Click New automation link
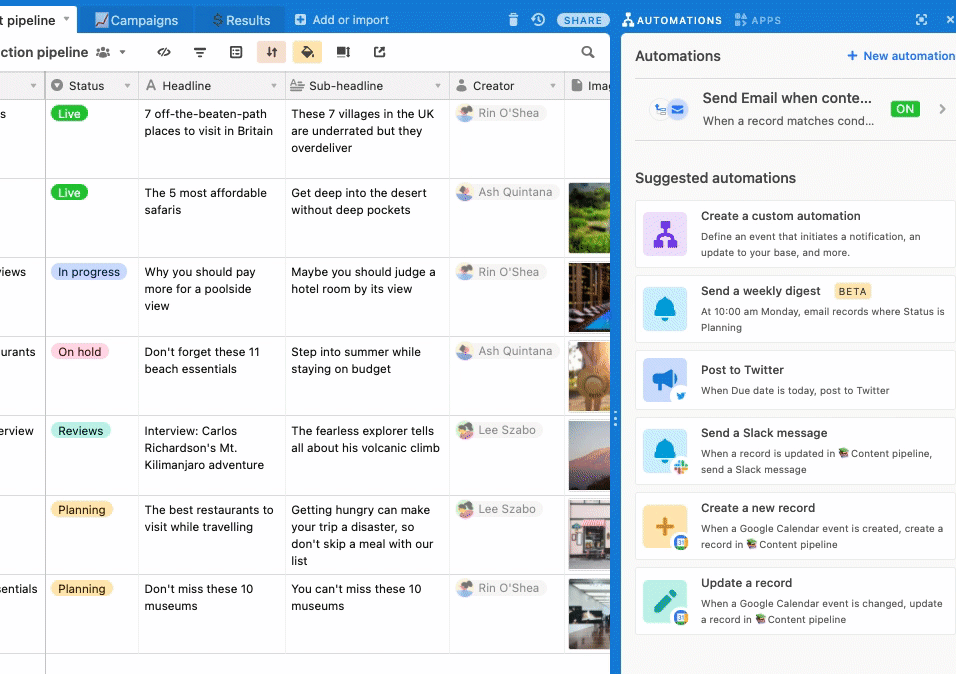The height and width of the screenshot is (674, 956). pyautogui.click(x=901, y=56)
